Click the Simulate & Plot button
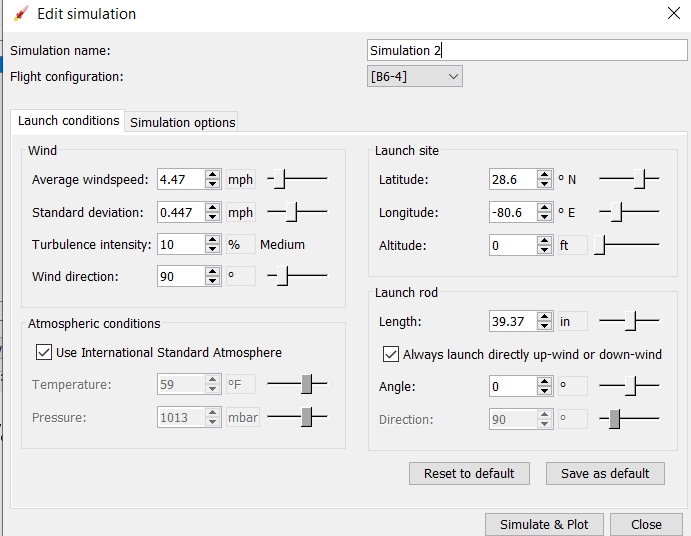The width and height of the screenshot is (691, 536). point(544,525)
